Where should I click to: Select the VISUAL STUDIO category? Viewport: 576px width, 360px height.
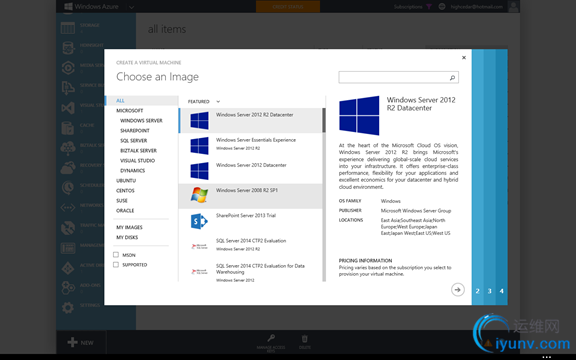click(137, 161)
